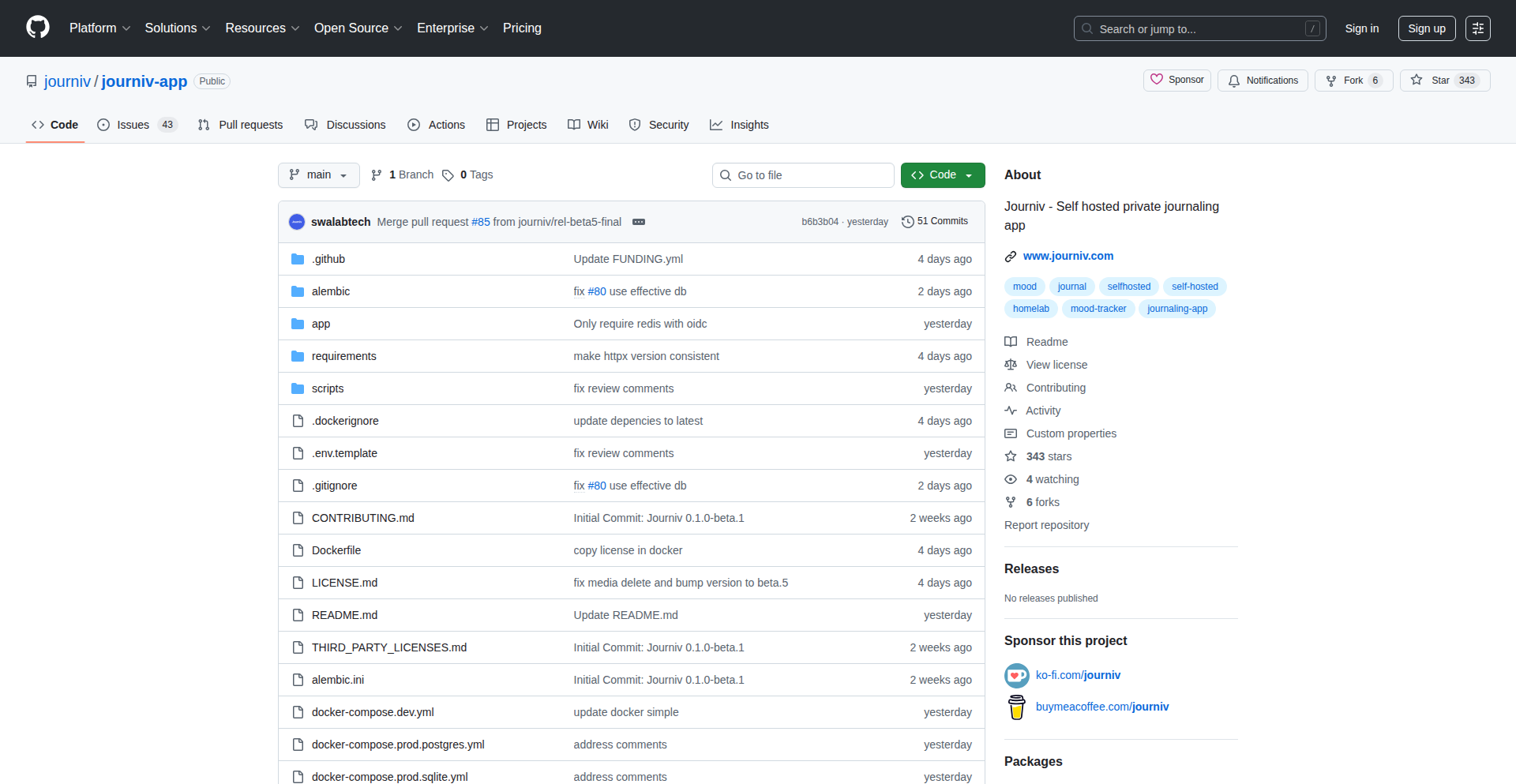This screenshot has width=1516, height=784.
Task: Click the GitHub logo icon
Action: tap(38, 28)
